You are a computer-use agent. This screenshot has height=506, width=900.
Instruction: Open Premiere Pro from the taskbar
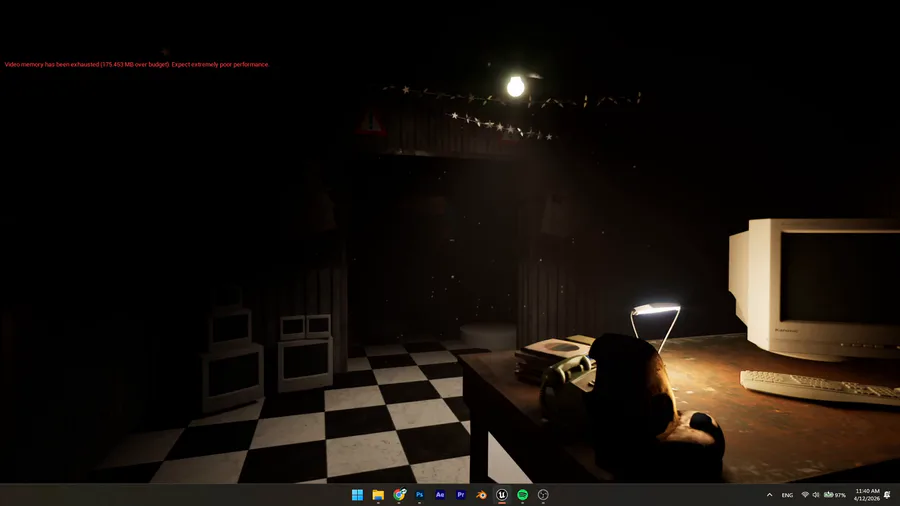[461, 495]
